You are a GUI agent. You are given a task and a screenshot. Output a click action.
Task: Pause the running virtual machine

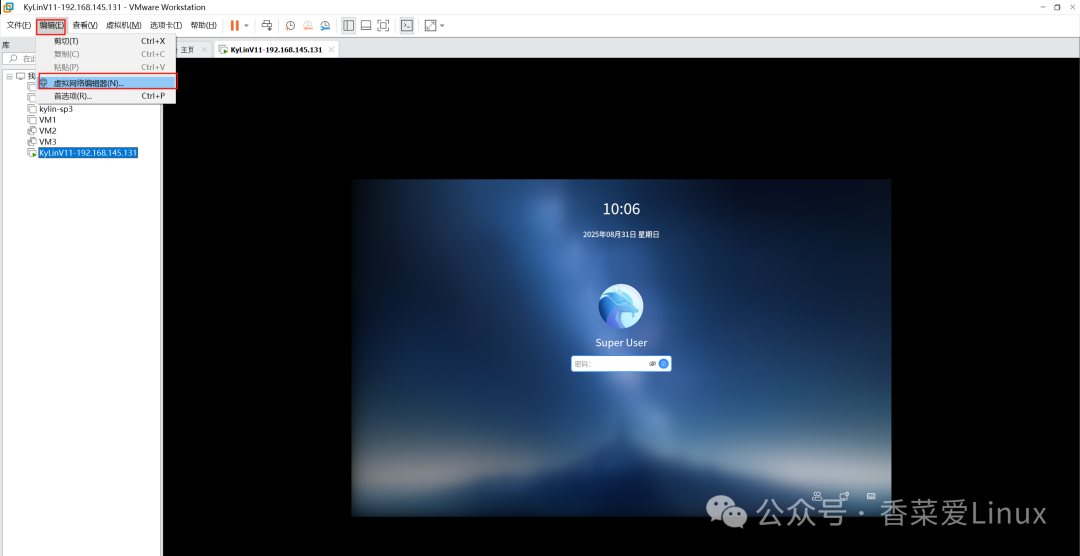click(235, 25)
